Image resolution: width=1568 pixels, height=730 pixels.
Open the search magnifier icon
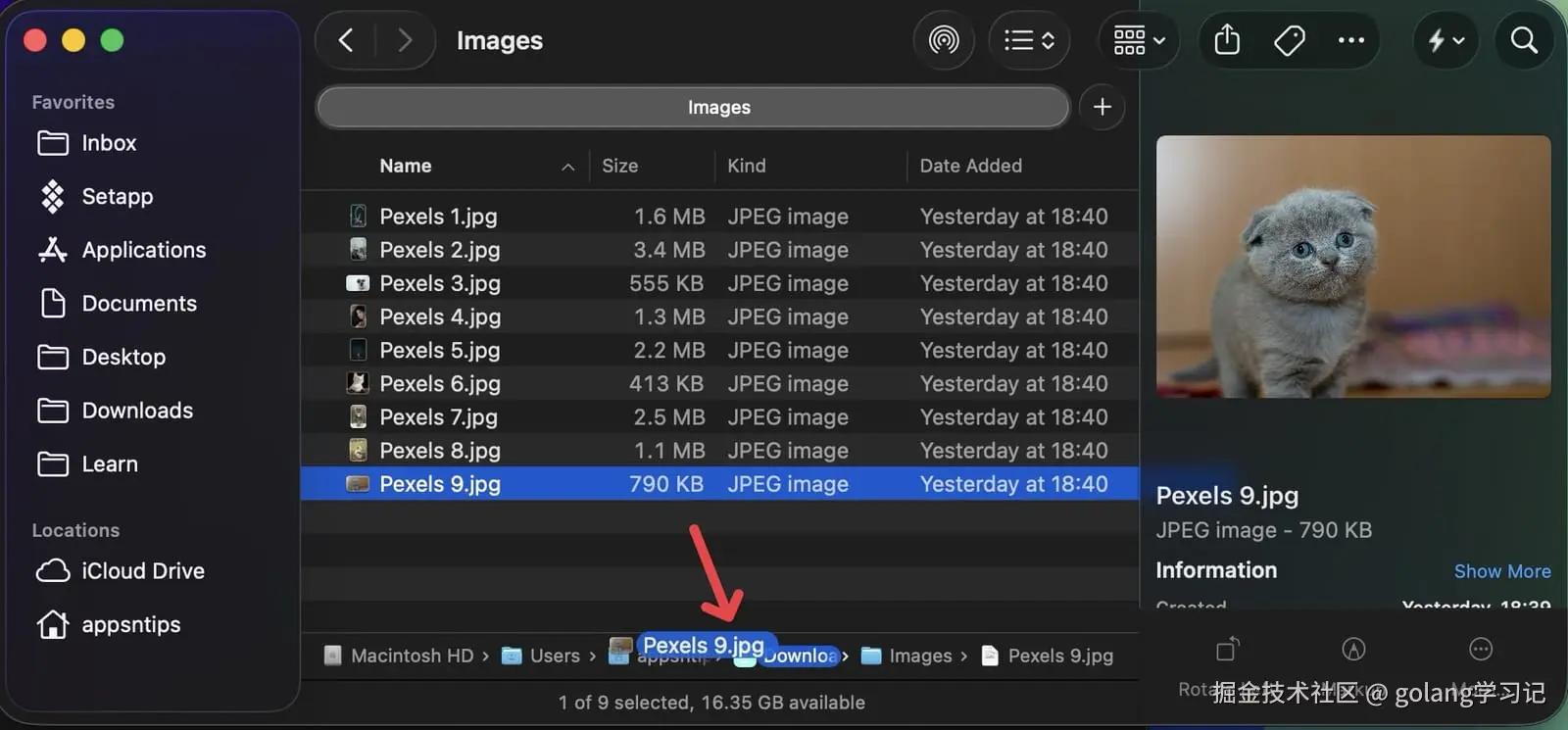tap(1524, 40)
